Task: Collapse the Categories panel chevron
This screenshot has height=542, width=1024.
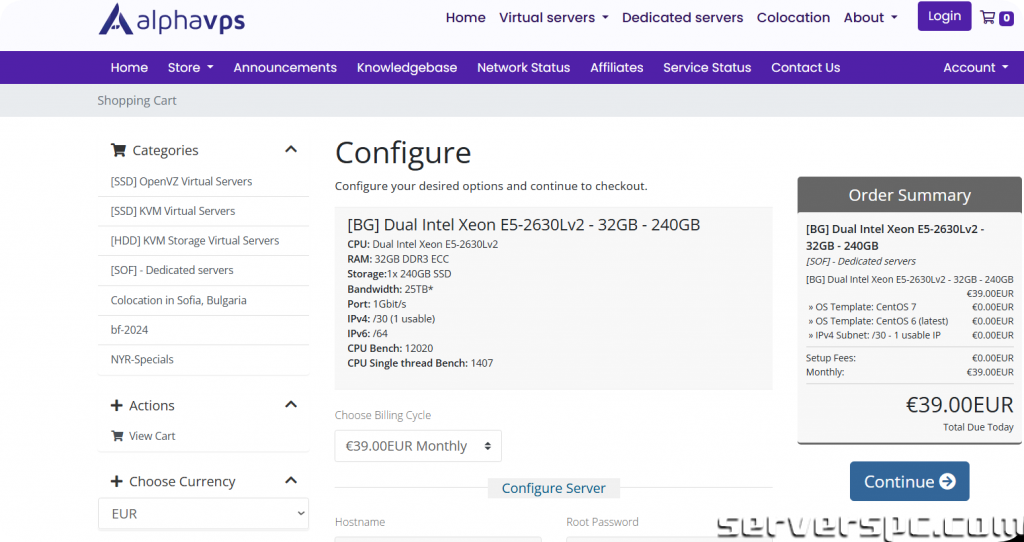Action: [x=291, y=150]
